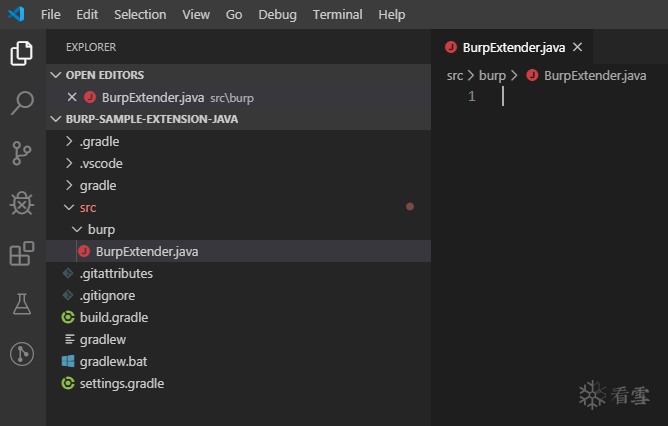
Task: Open gradlew.bat from the file tree
Action: pos(113,361)
